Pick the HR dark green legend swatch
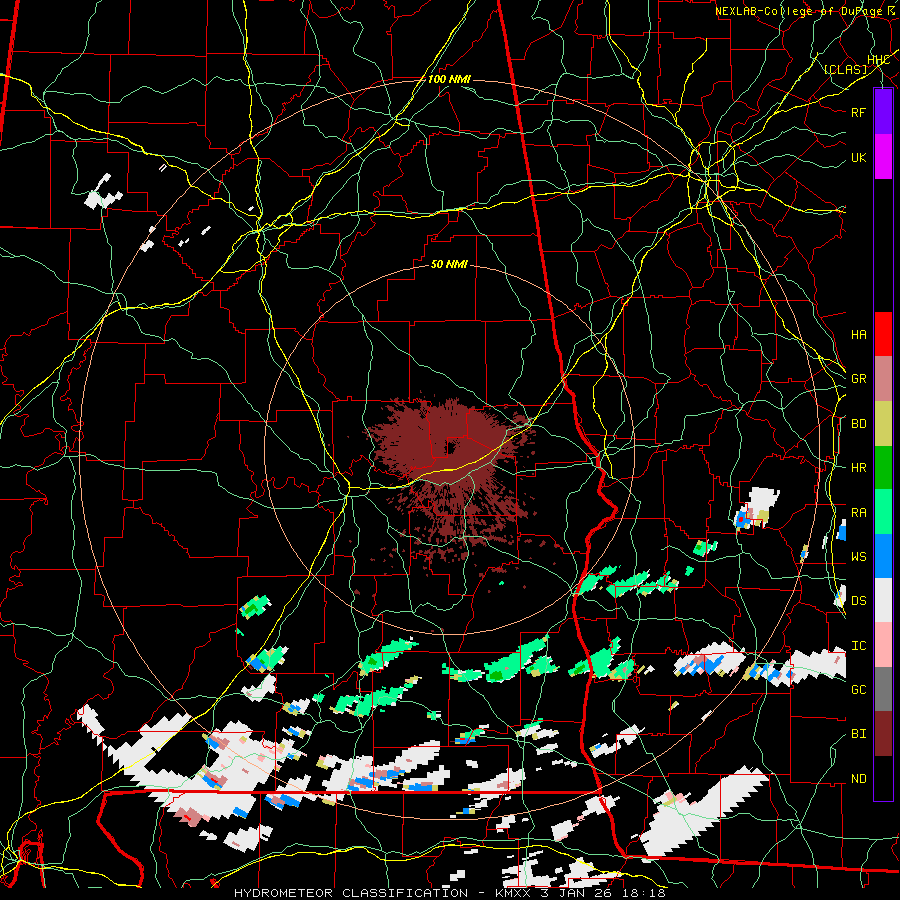 click(x=883, y=468)
